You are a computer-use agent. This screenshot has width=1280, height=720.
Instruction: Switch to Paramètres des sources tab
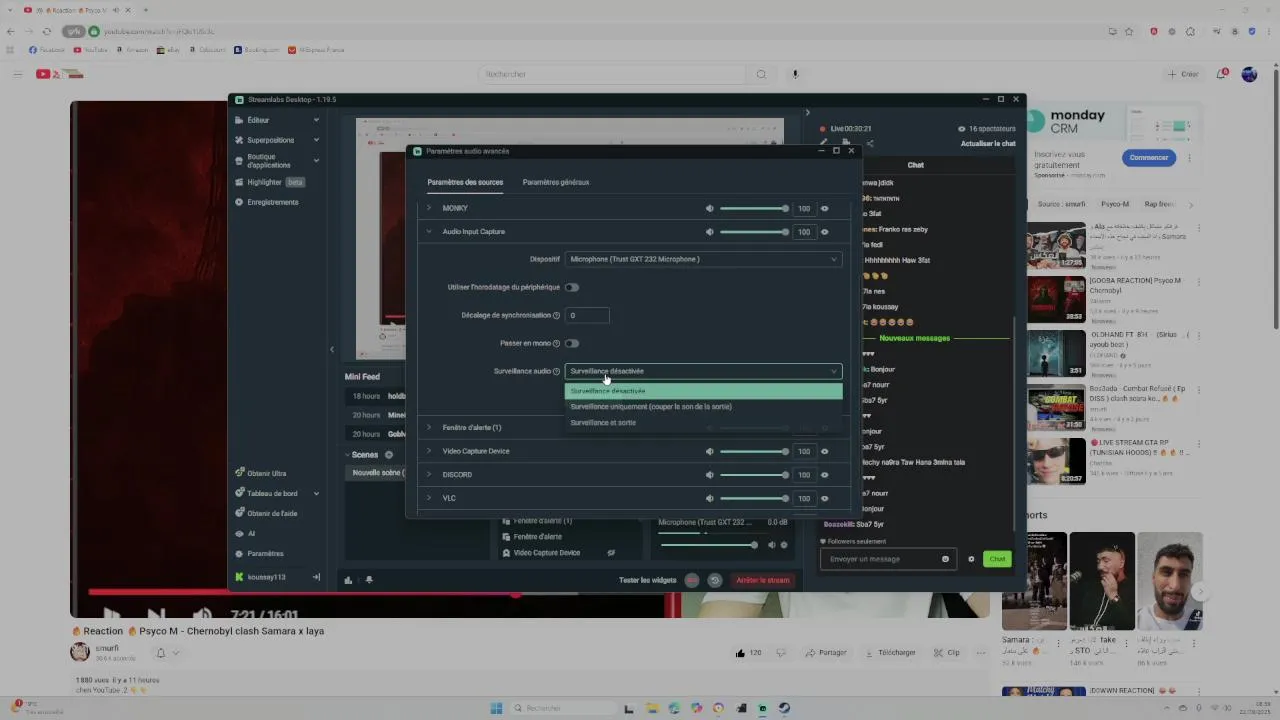465,182
